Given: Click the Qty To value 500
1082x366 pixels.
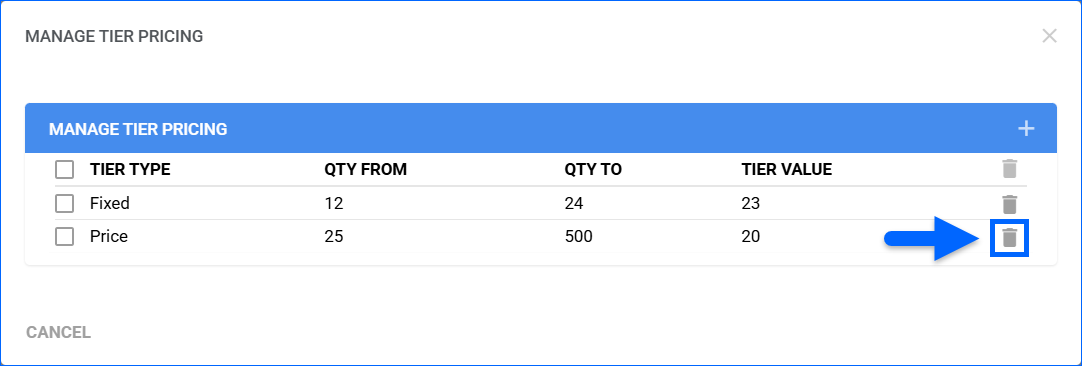Looking at the screenshot, I should 578,237.
